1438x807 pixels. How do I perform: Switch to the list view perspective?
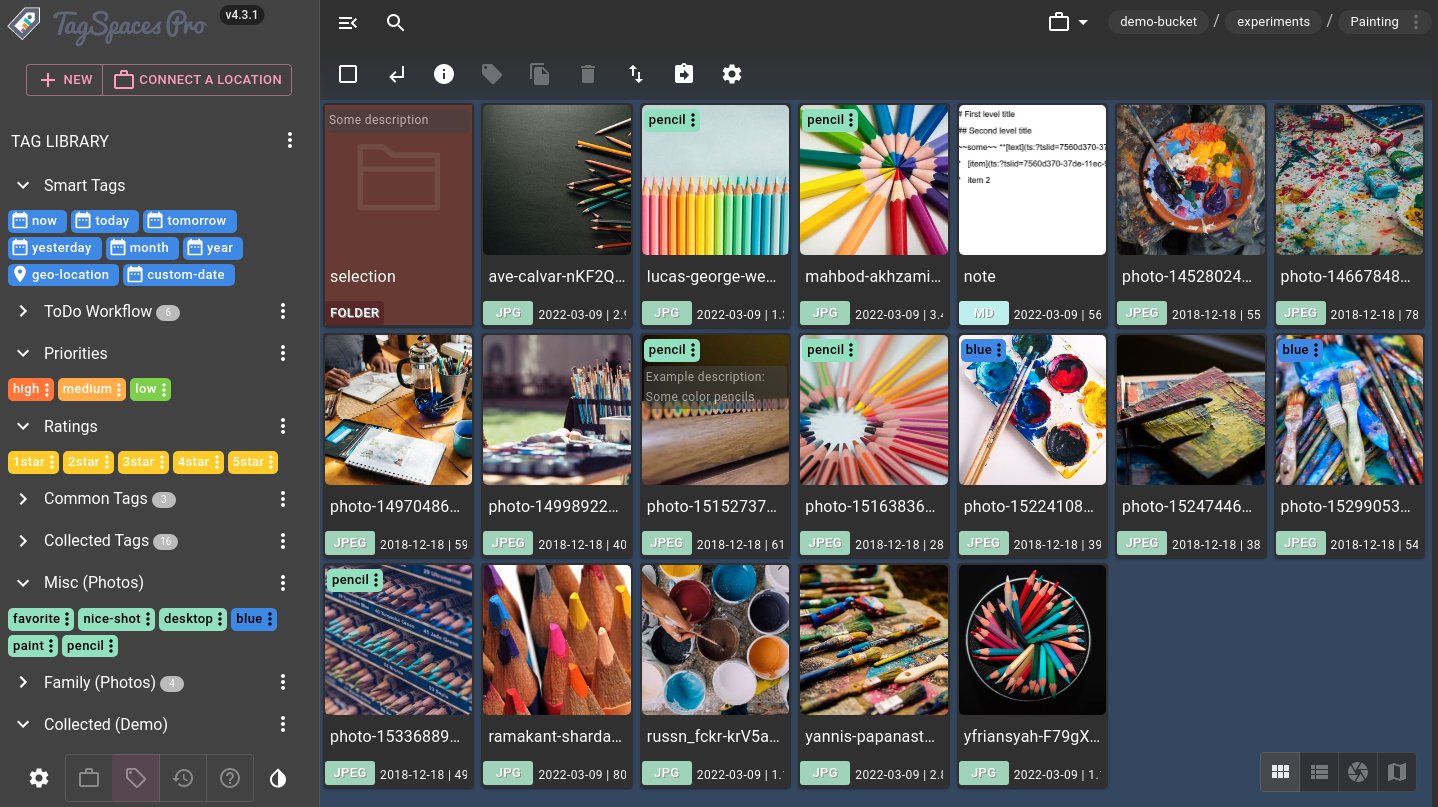pos(1319,771)
